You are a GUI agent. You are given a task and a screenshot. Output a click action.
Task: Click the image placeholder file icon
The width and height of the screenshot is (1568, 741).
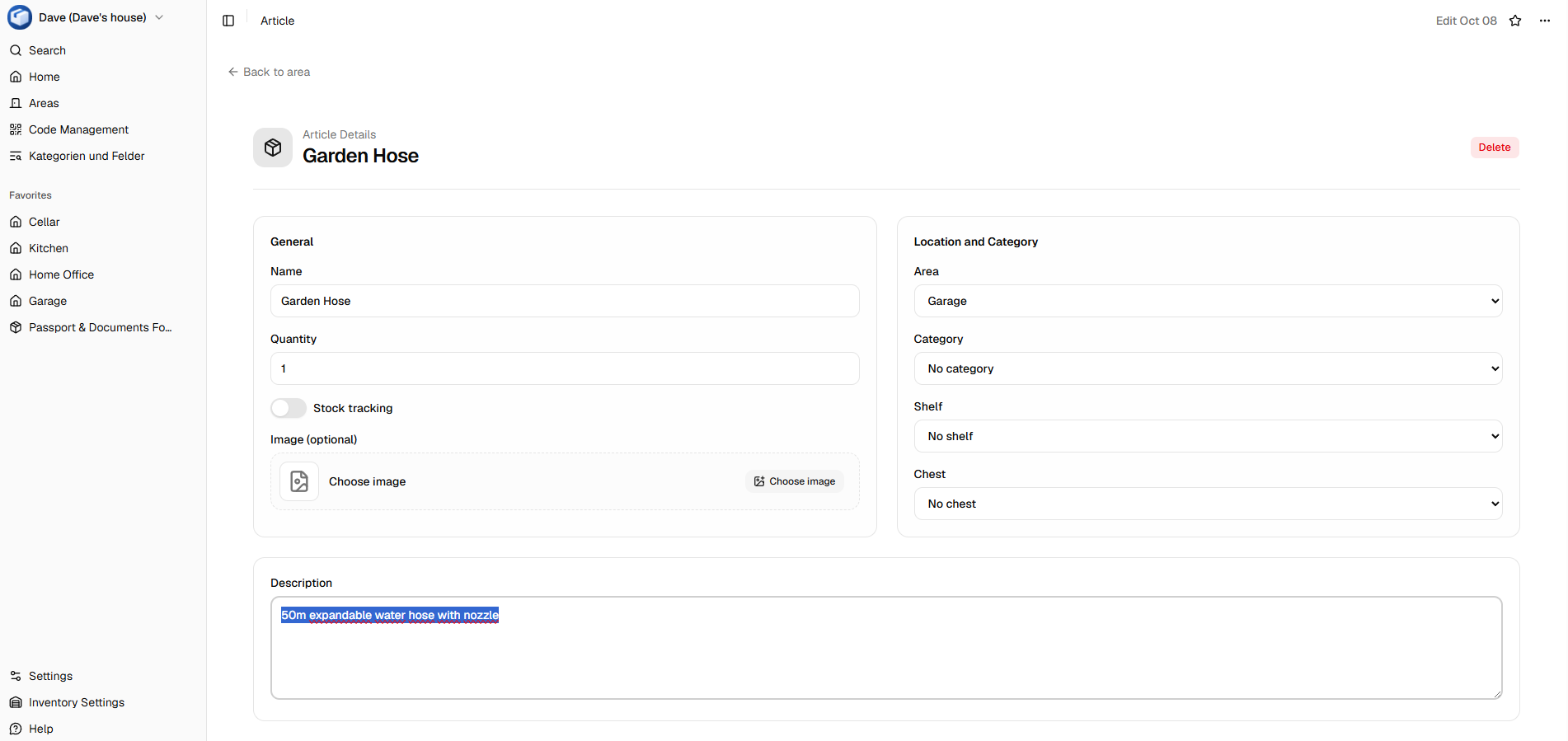click(299, 481)
